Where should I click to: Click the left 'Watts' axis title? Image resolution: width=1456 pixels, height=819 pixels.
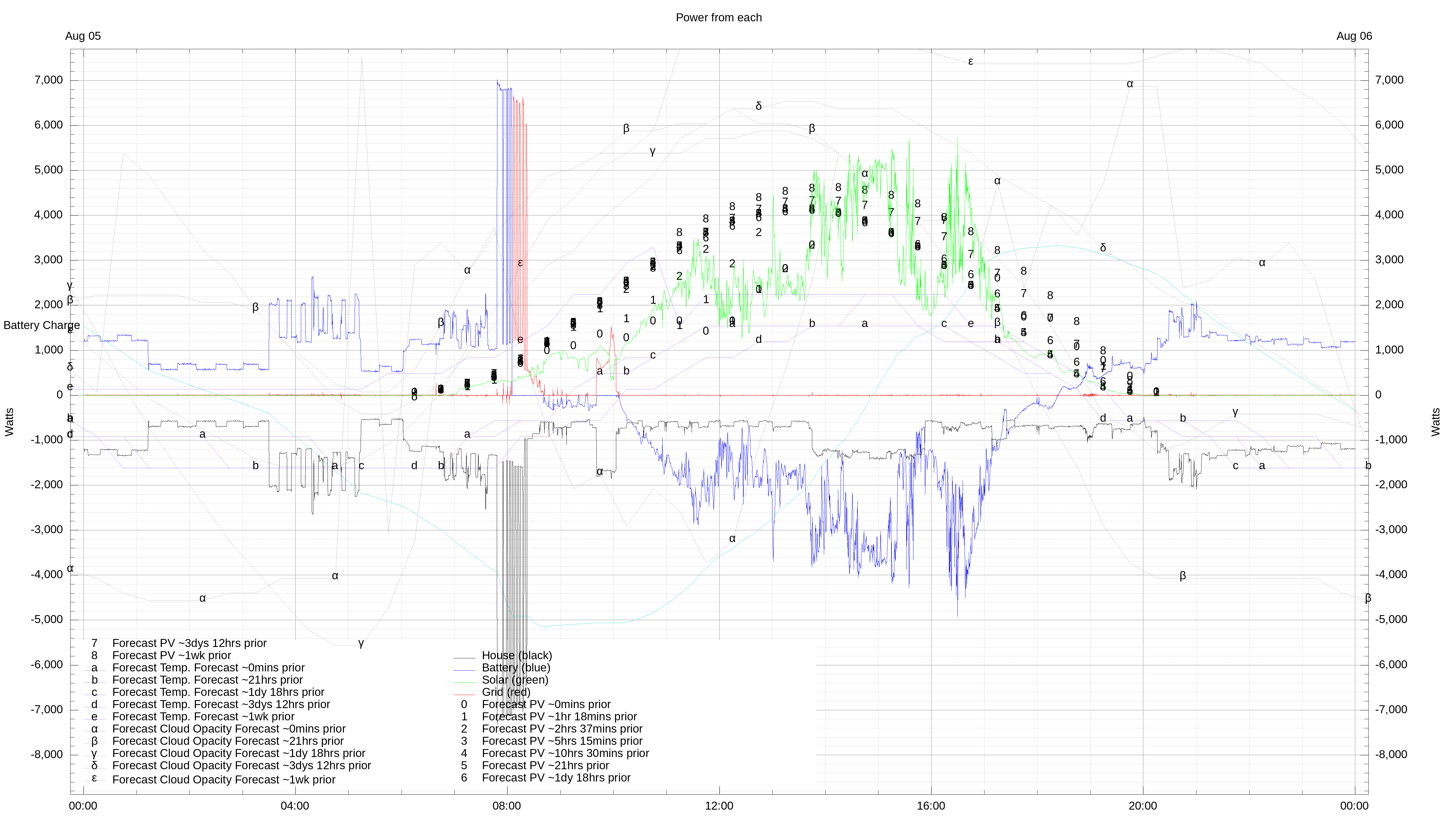point(9,422)
